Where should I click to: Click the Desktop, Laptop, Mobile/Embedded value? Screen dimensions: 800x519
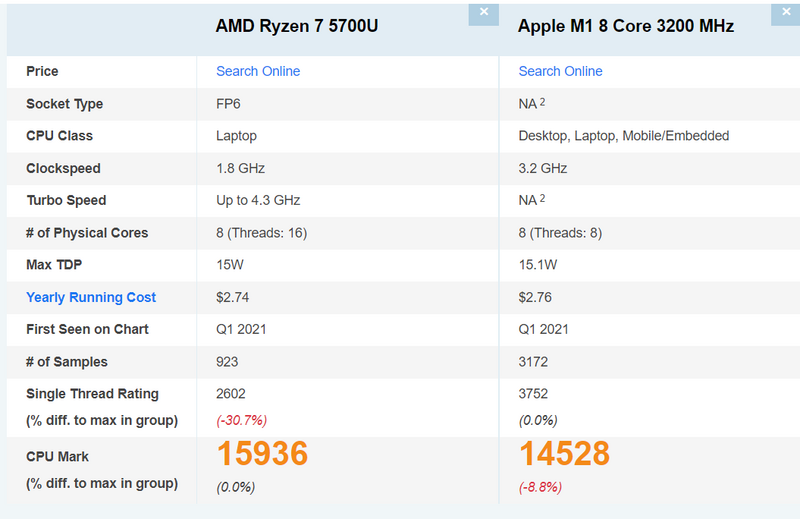coord(623,136)
